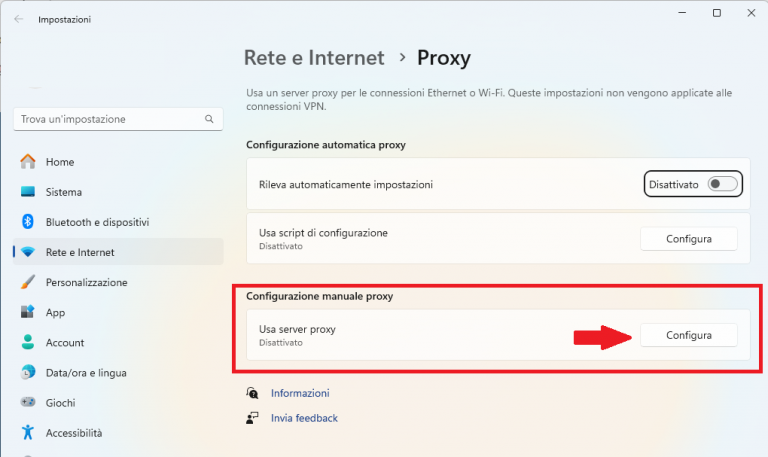Focus the Trova un'impostazione search field
Viewport: 768px width, 457px height.
point(118,119)
